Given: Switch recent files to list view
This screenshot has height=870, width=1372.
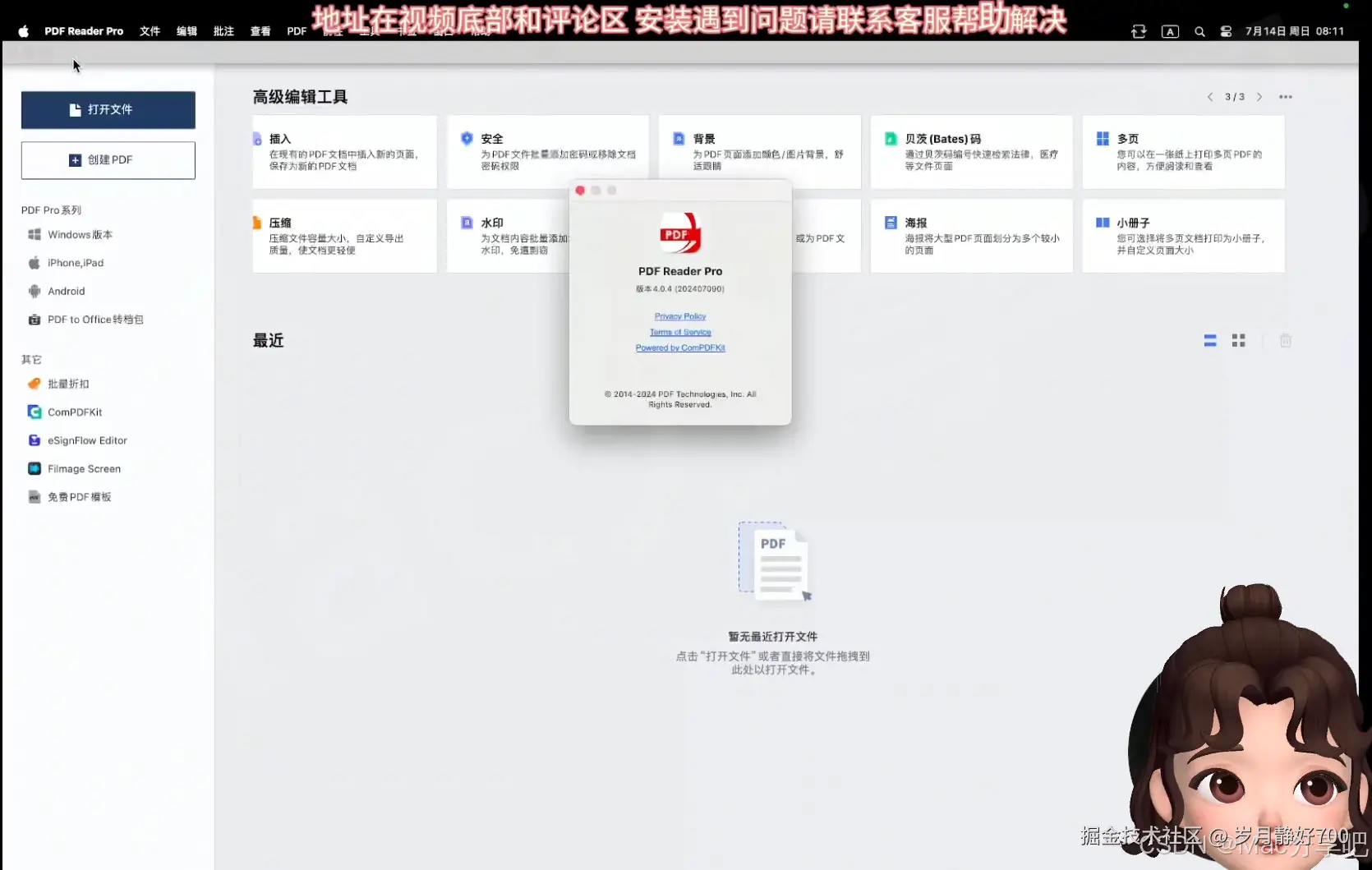Looking at the screenshot, I should (x=1210, y=339).
